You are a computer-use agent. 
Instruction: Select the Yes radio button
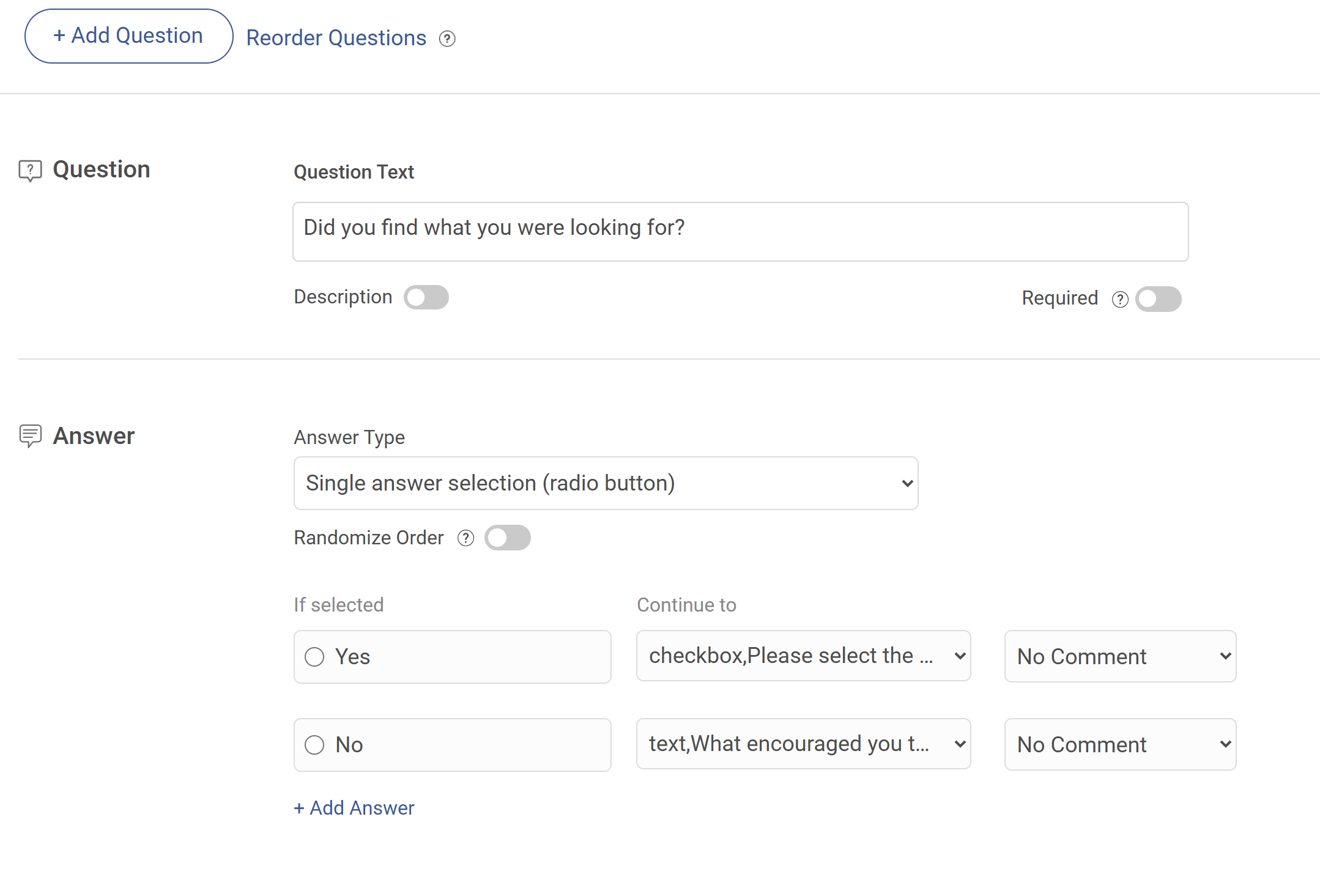coord(314,657)
